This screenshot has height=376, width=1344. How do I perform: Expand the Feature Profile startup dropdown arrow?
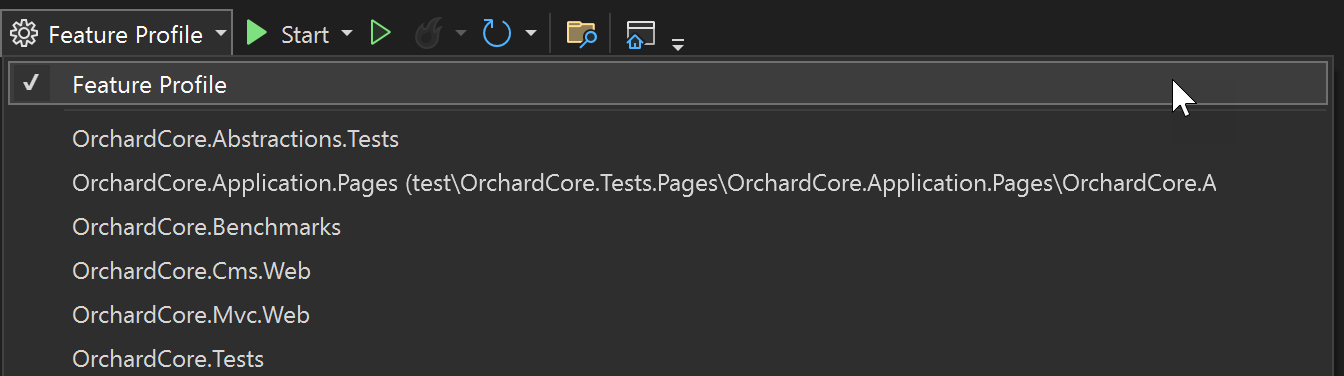click(220, 35)
